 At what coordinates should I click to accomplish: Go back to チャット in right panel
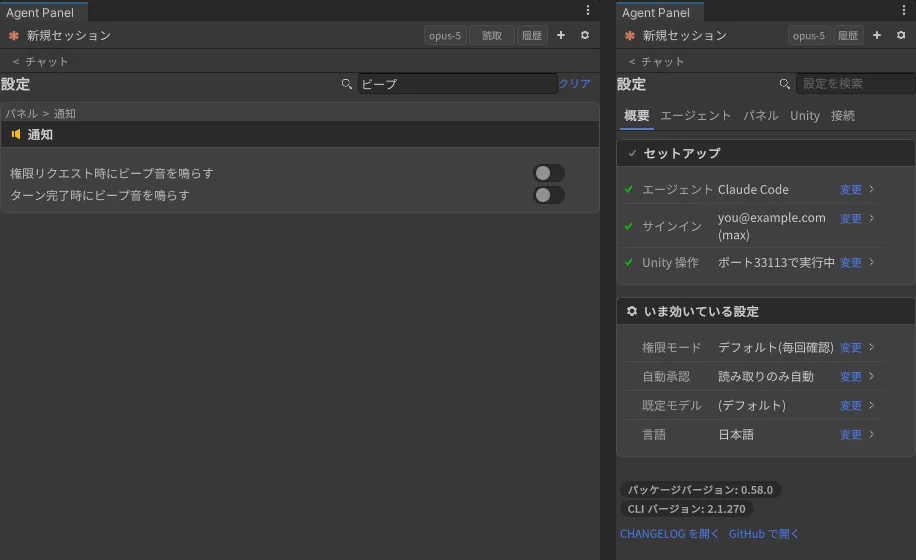[656, 61]
